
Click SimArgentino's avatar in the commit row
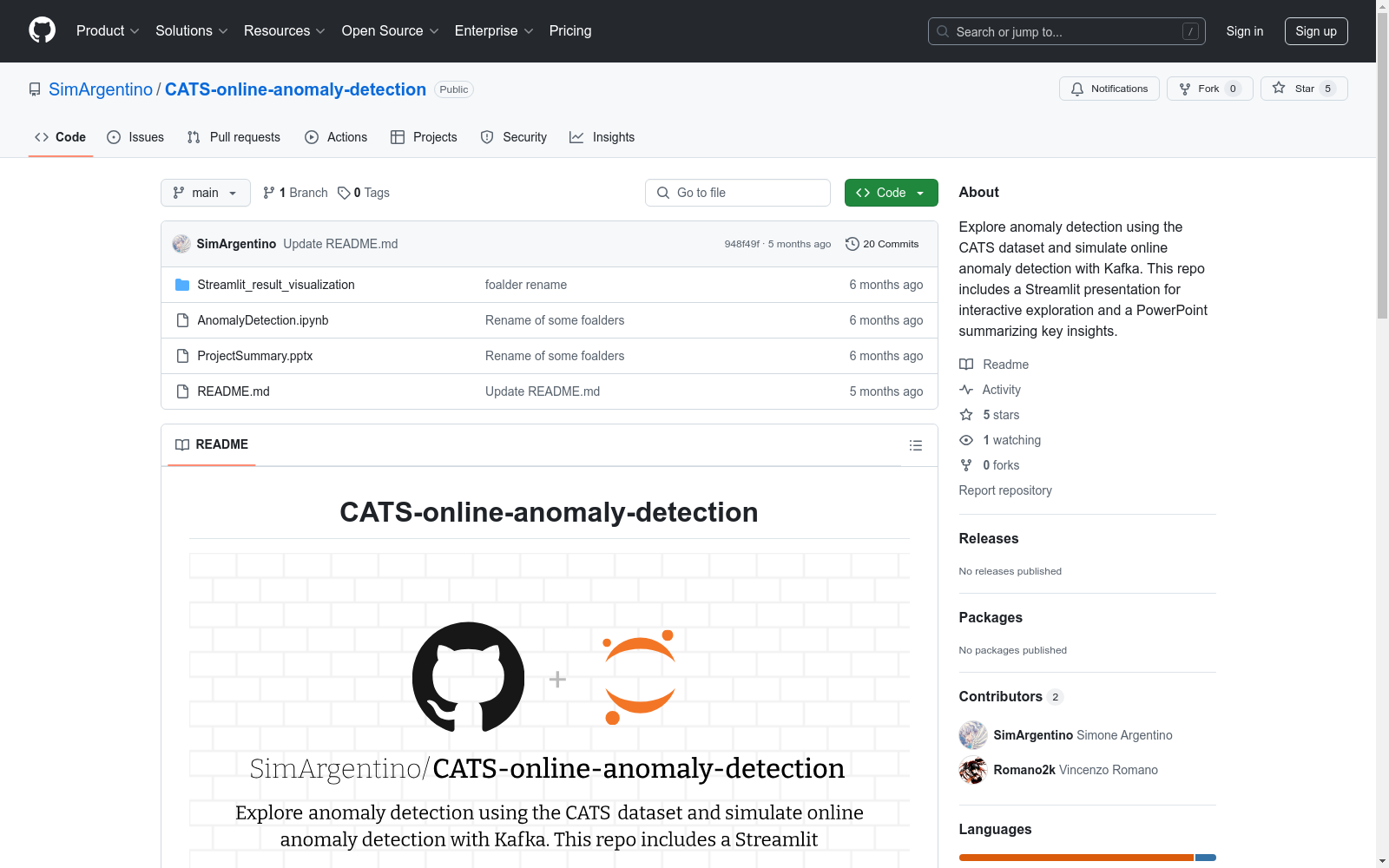point(181,244)
